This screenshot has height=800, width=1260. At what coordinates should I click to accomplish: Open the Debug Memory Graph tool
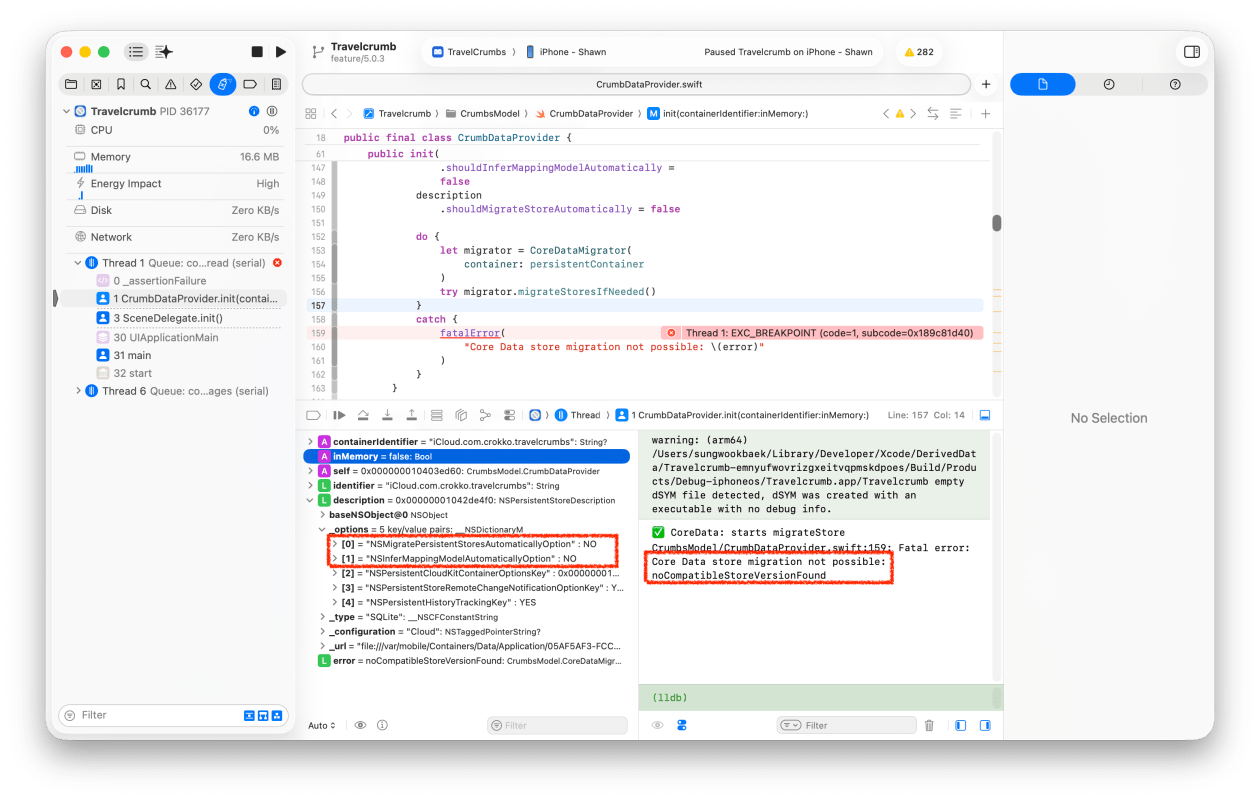click(485, 415)
